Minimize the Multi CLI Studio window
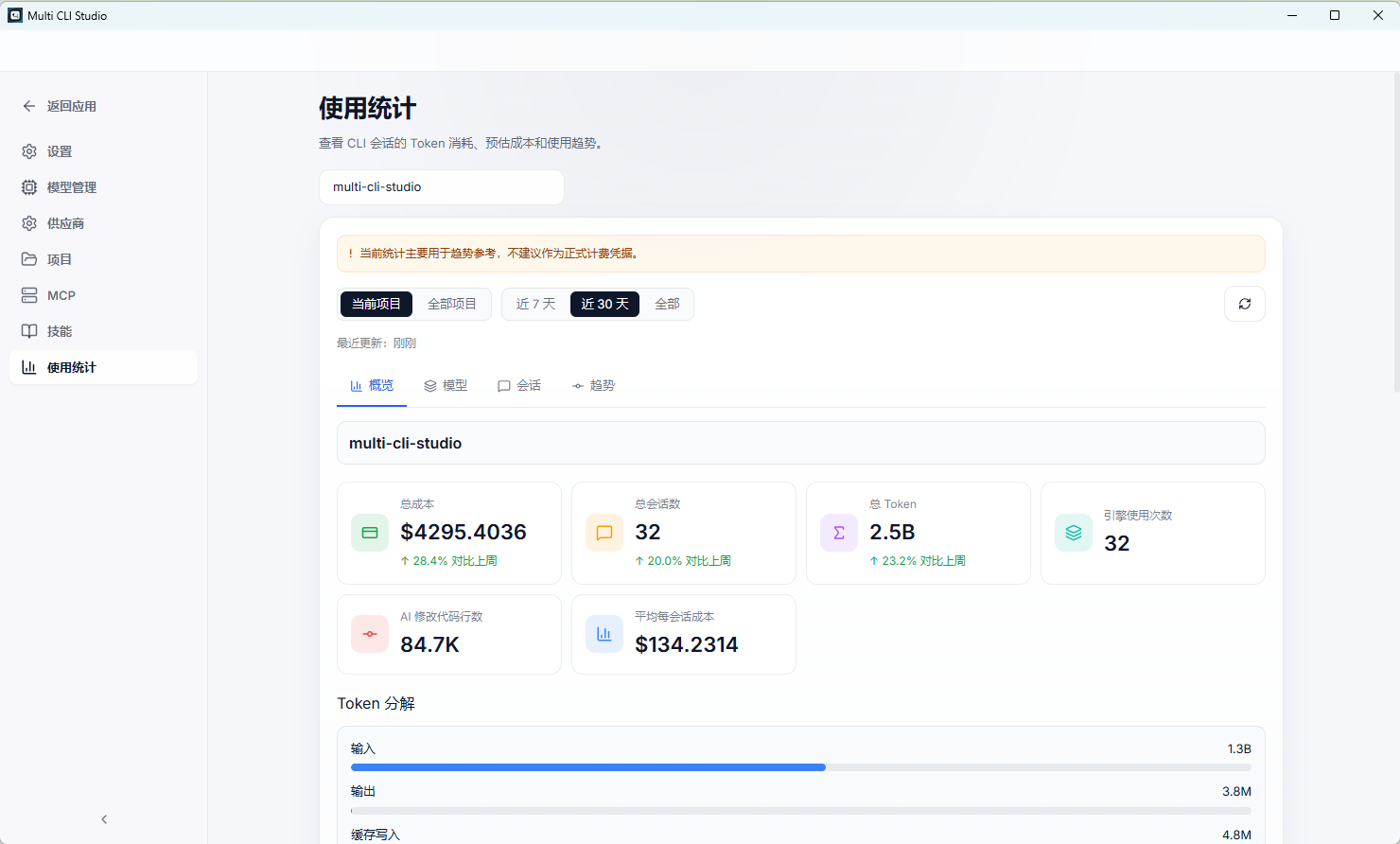The width and height of the screenshot is (1400, 844). [1291, 15]
